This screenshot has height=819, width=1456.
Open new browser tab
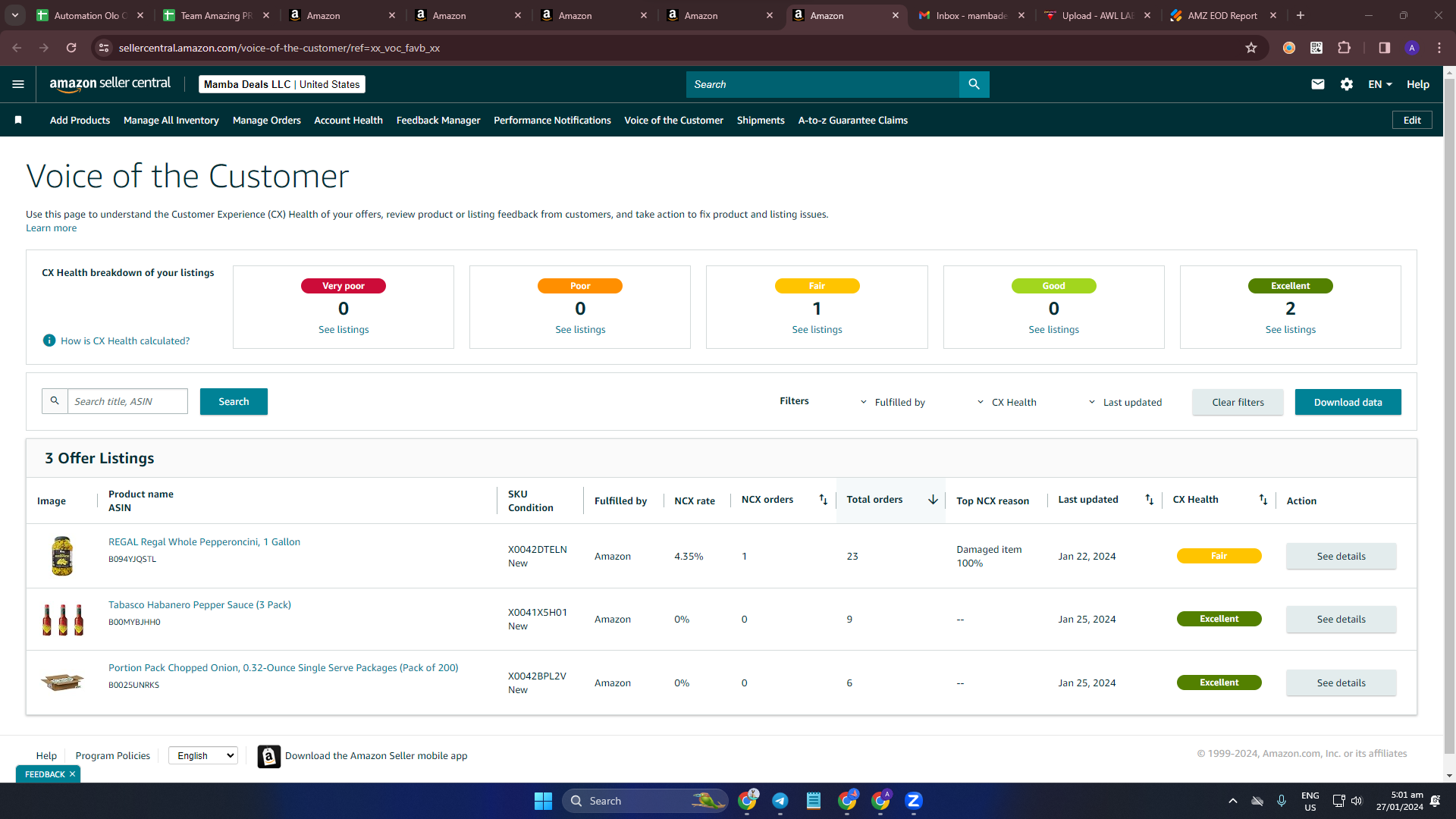[x=1301, y=15]
